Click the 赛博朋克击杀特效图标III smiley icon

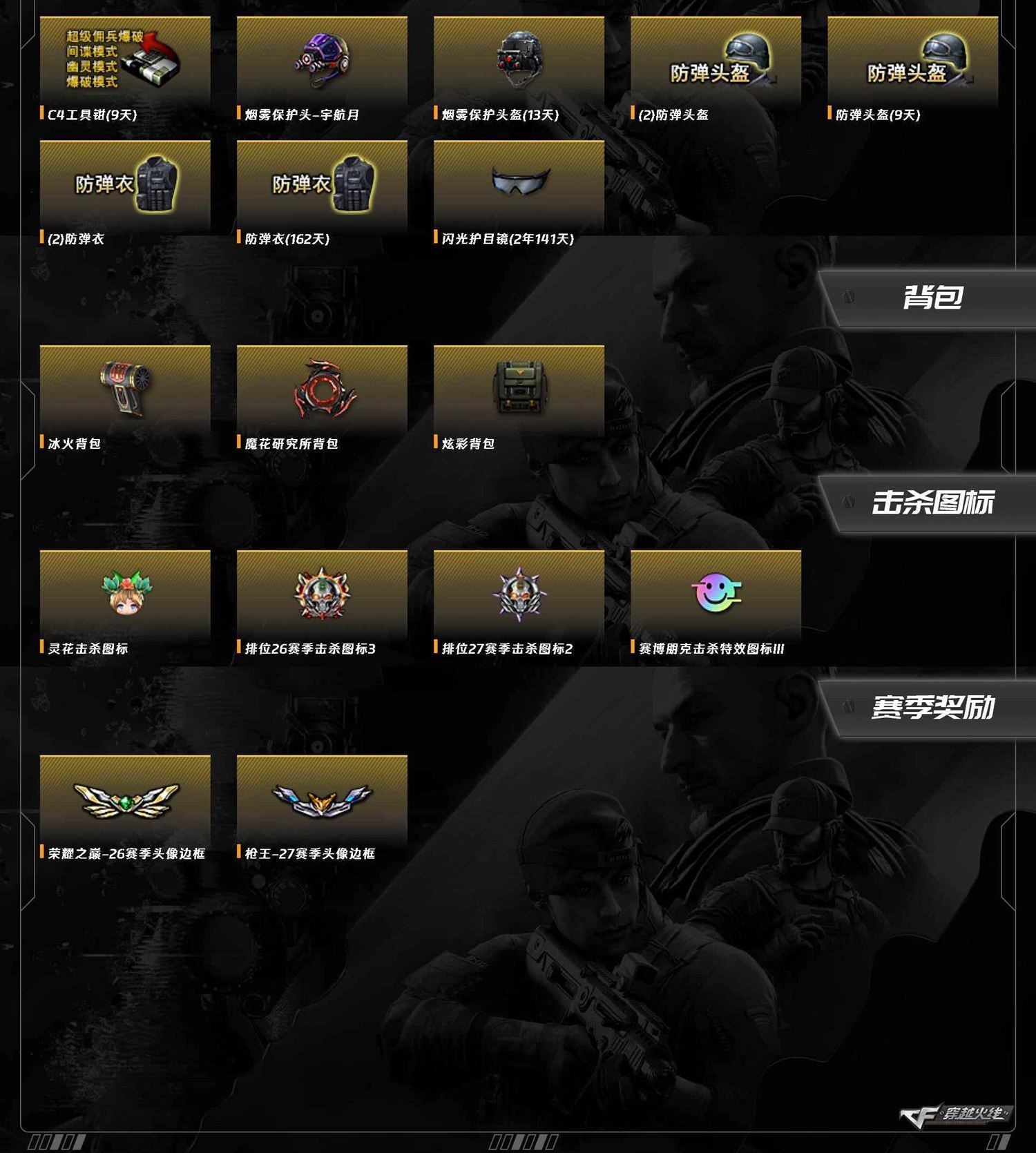716,594
